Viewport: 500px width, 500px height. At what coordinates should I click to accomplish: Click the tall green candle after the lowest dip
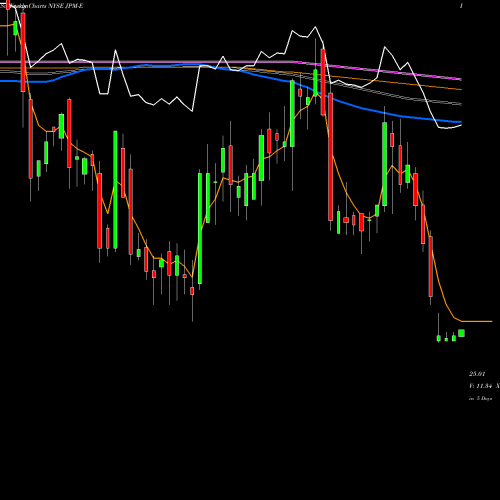point(200,228)
